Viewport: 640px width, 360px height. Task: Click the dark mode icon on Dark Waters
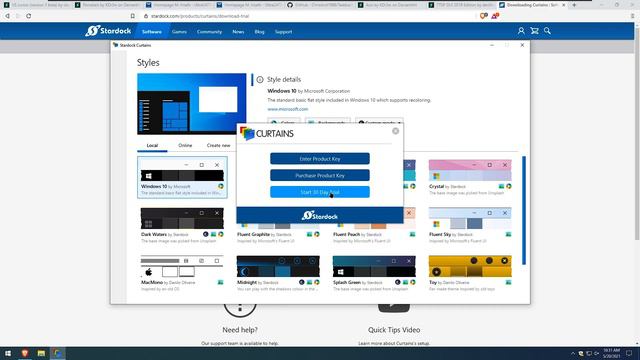[206, 234]
